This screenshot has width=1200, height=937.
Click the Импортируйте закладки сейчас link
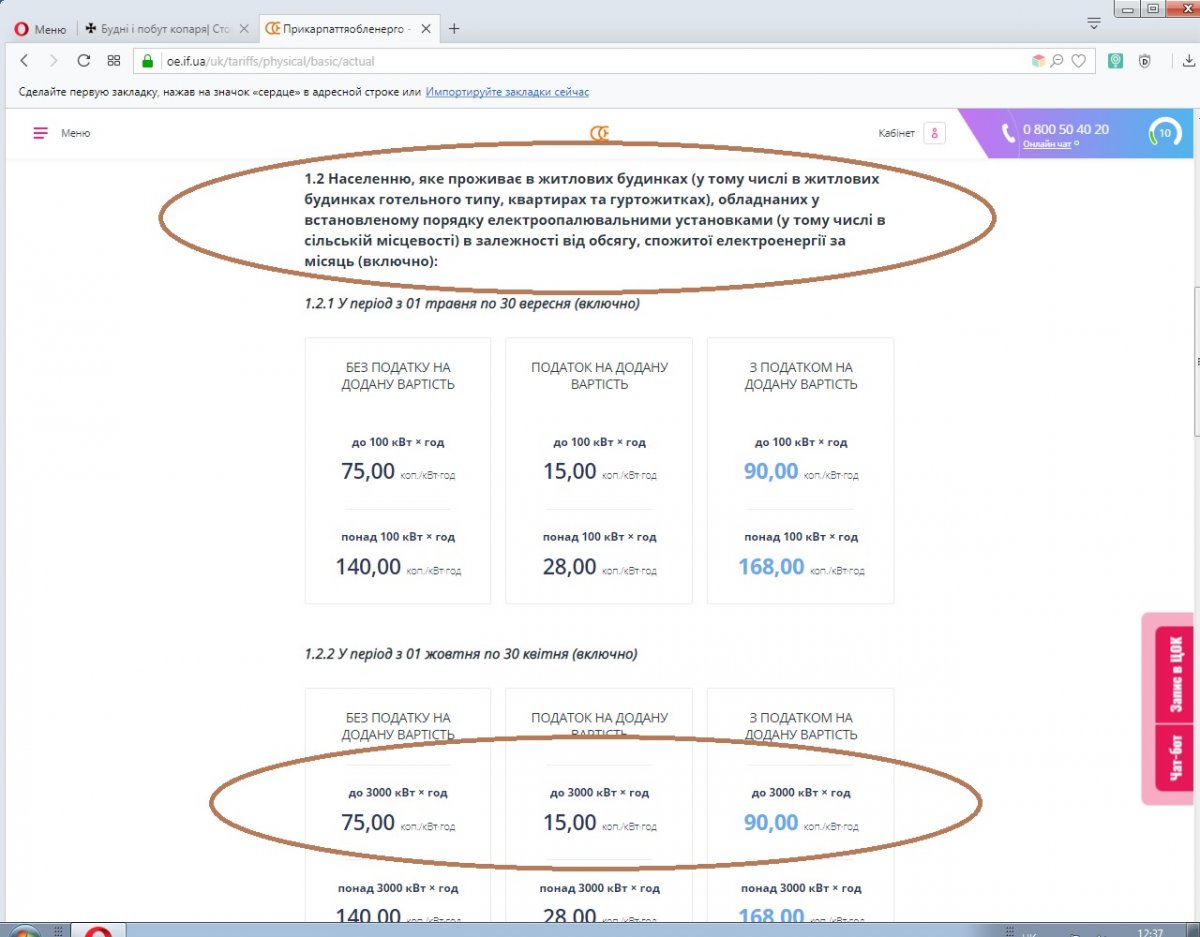point(507,92)
